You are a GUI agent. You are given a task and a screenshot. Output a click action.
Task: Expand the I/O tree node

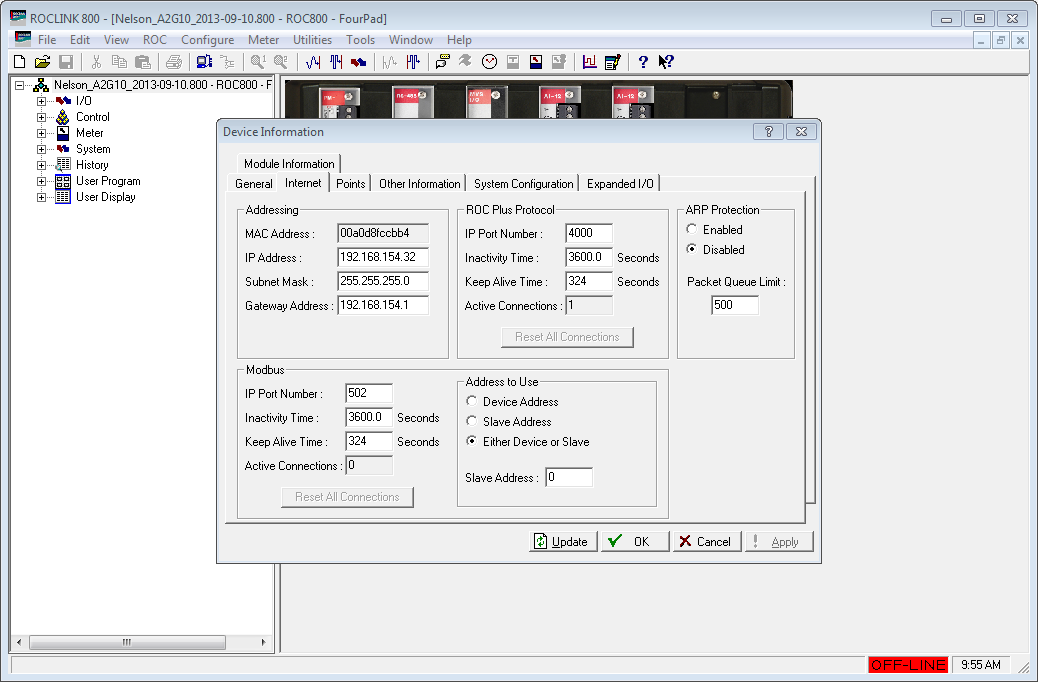click(x=41, y=101)
